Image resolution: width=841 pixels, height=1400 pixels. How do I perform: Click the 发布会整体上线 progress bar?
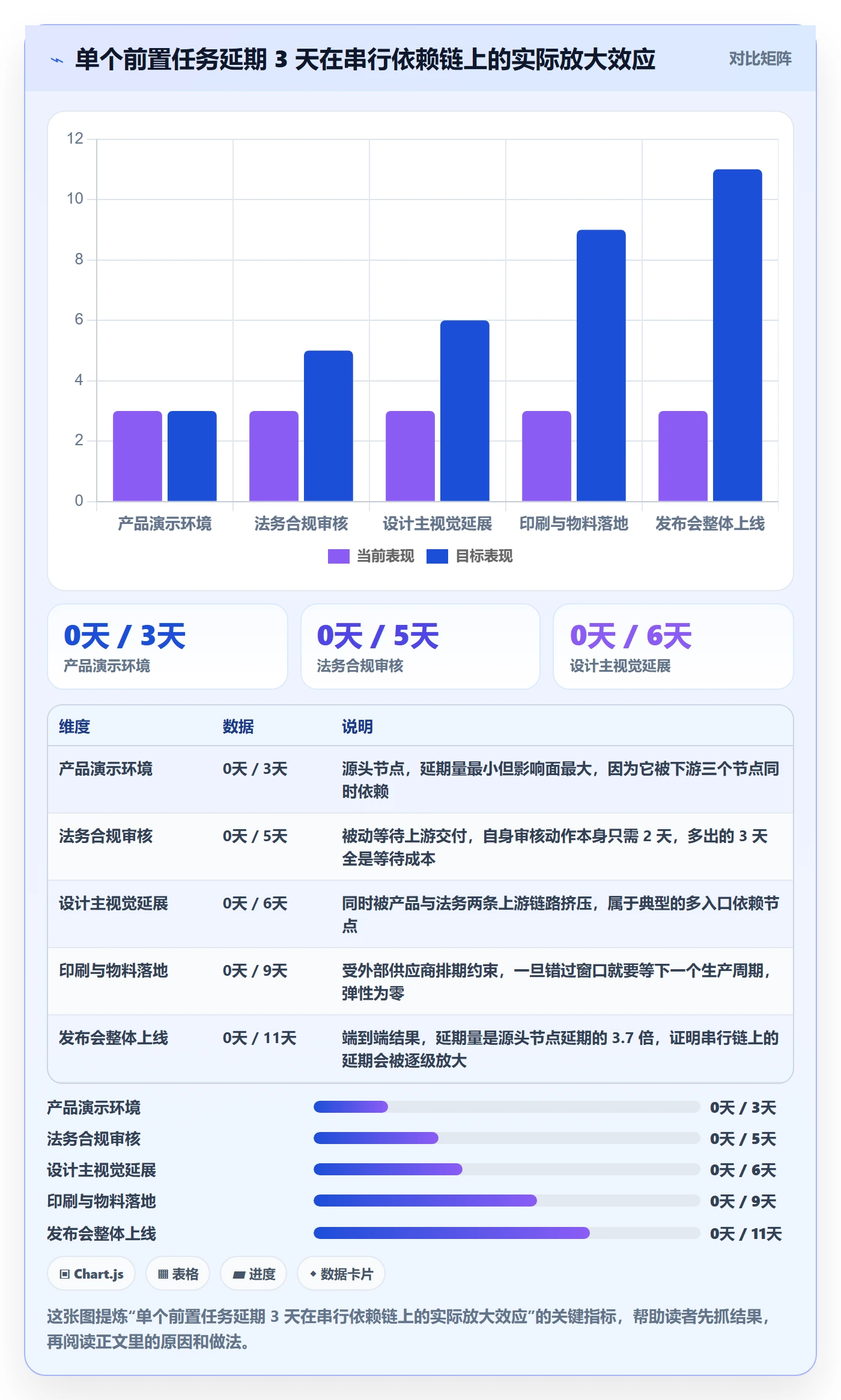(x=506, y=1233)
